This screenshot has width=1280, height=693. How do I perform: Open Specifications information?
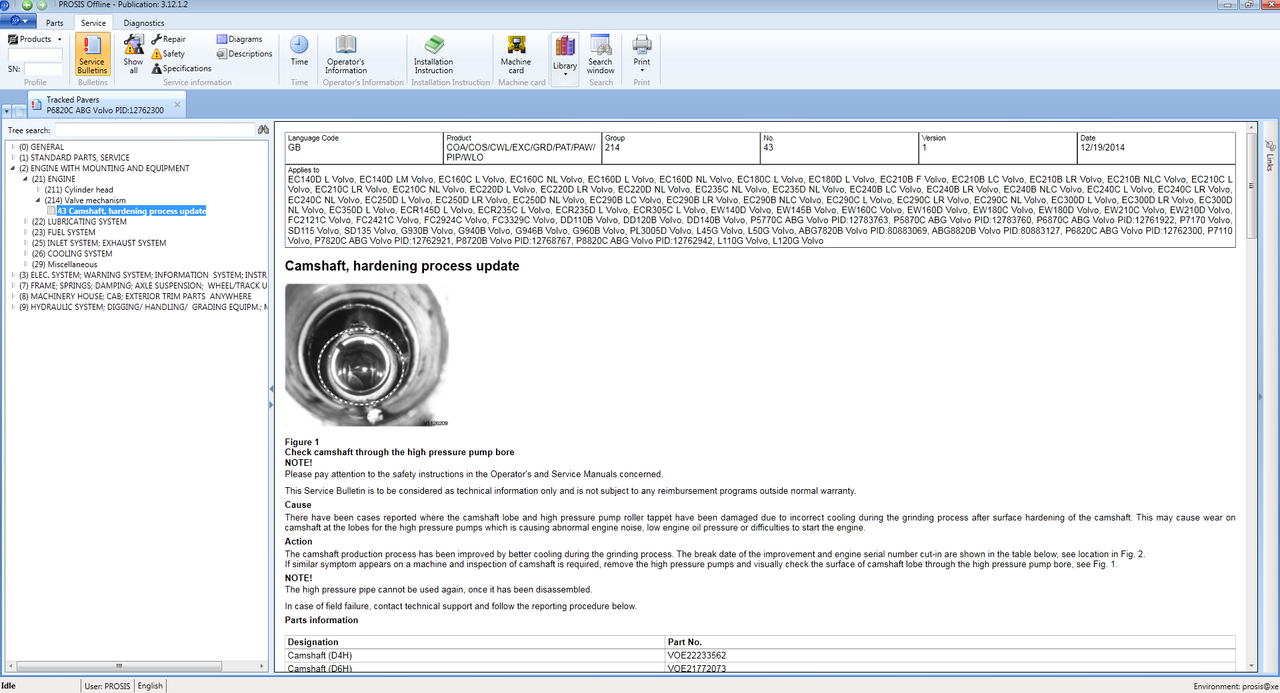[x=181, y=69]
